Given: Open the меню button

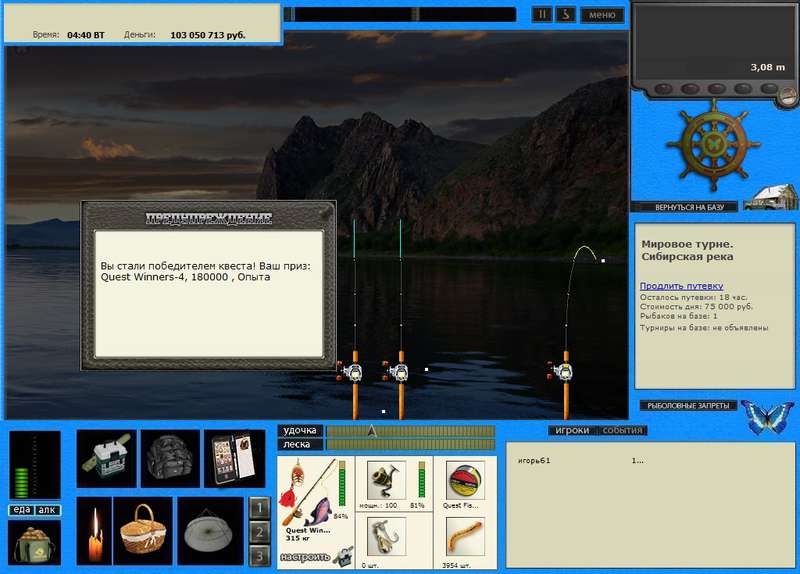Looking at the screenshot, I should click(602, 15).
